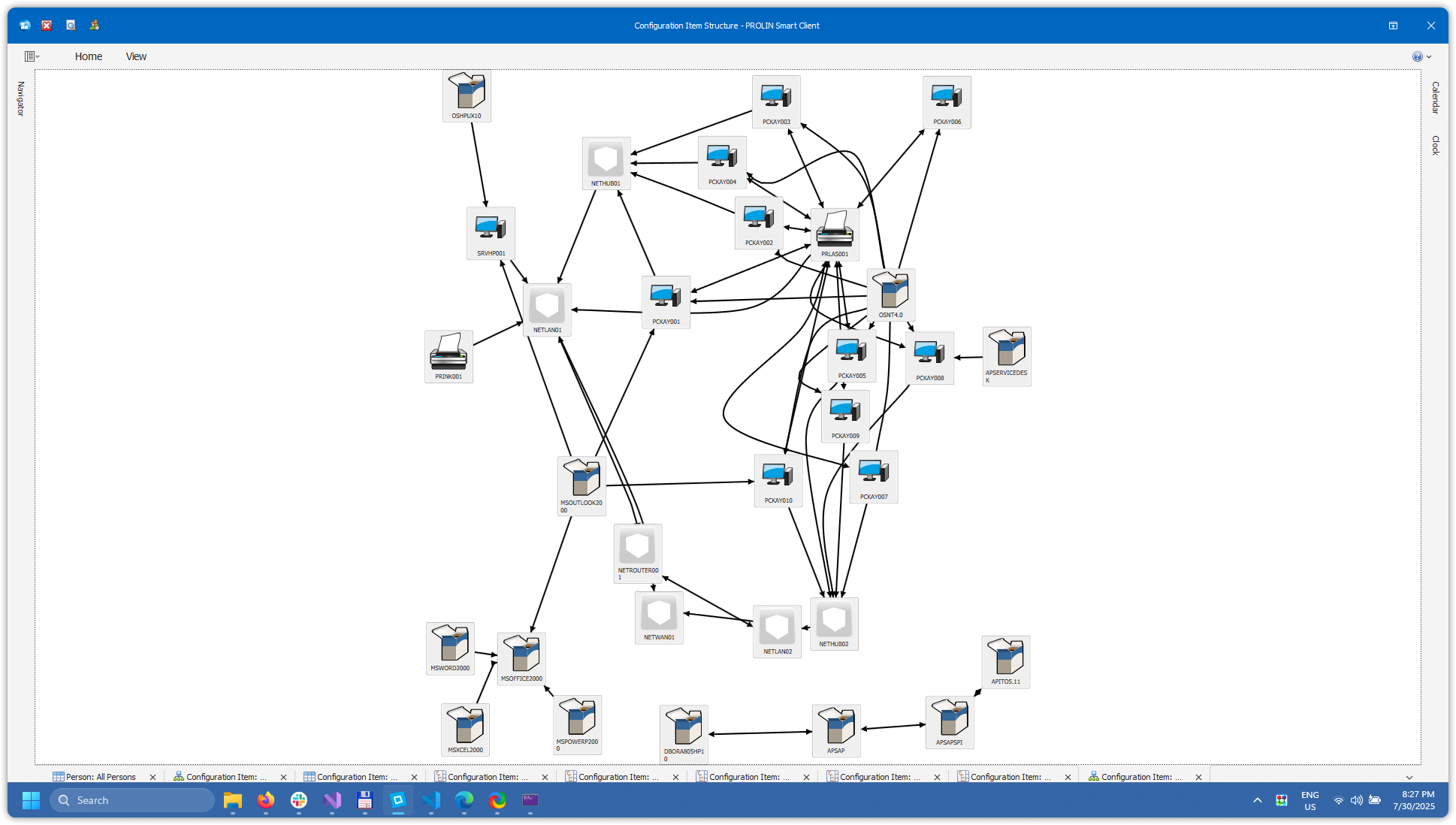The height and width of the screenshot is (825, 1456).
Task: Expand the tab overflow chevron at bottom right
Action: [1409, 778]
